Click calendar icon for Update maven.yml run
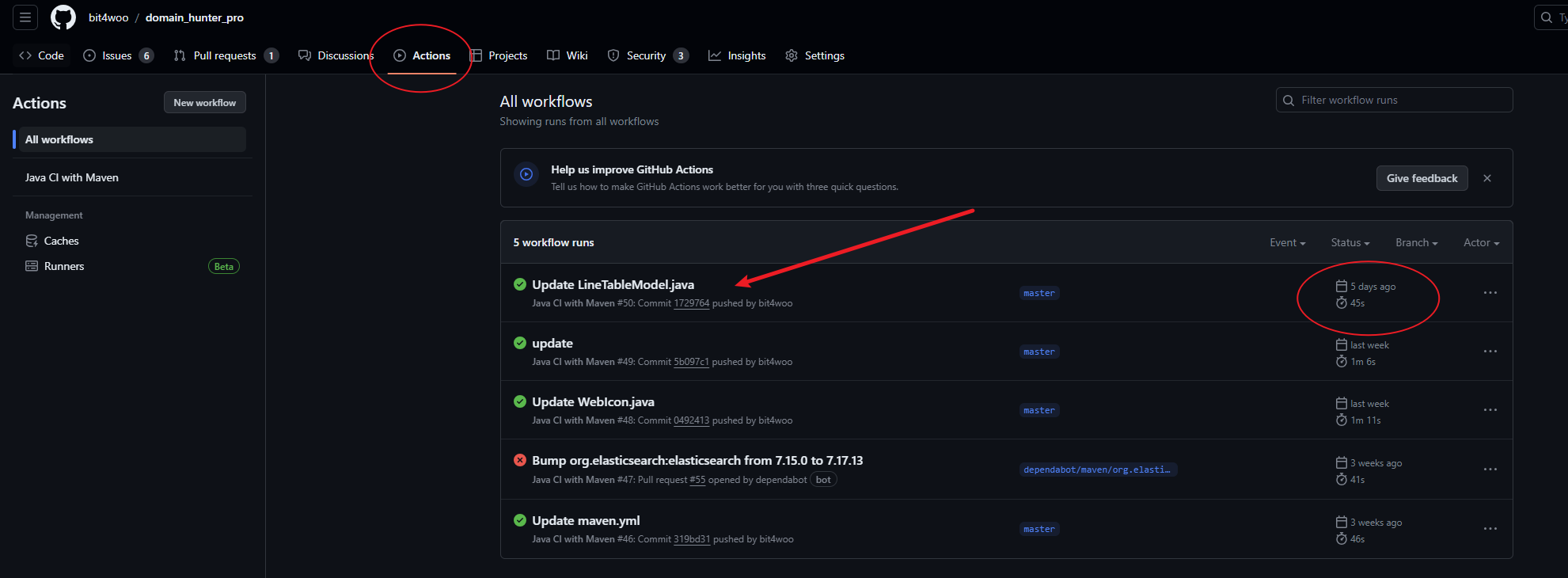The width and height of the screenshot is (1568, 578). [x=1342, y=522]
